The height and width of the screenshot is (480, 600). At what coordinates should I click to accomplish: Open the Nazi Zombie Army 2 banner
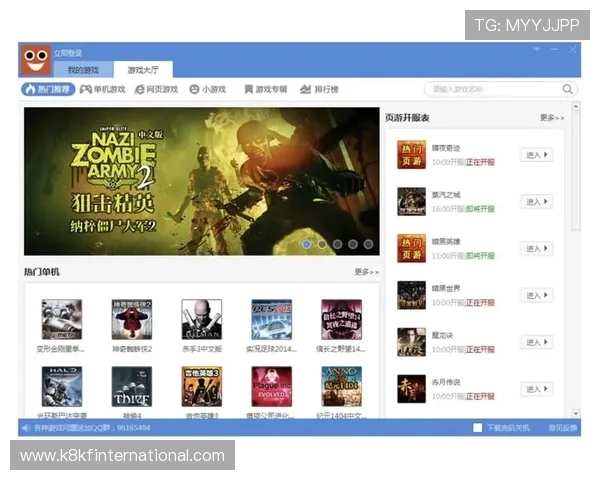(202, 181)
